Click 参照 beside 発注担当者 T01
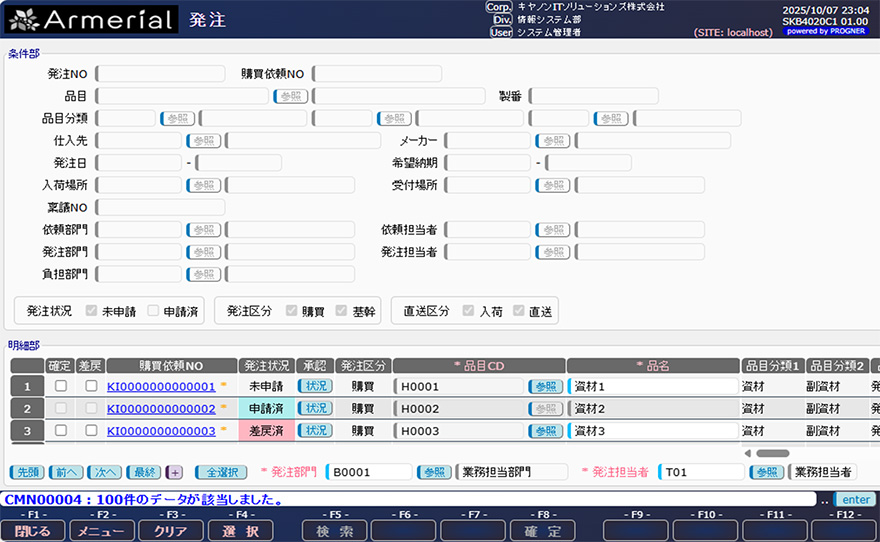Image resolution: width=880 pixels, height=542 pixels. [x=767, y=472]
